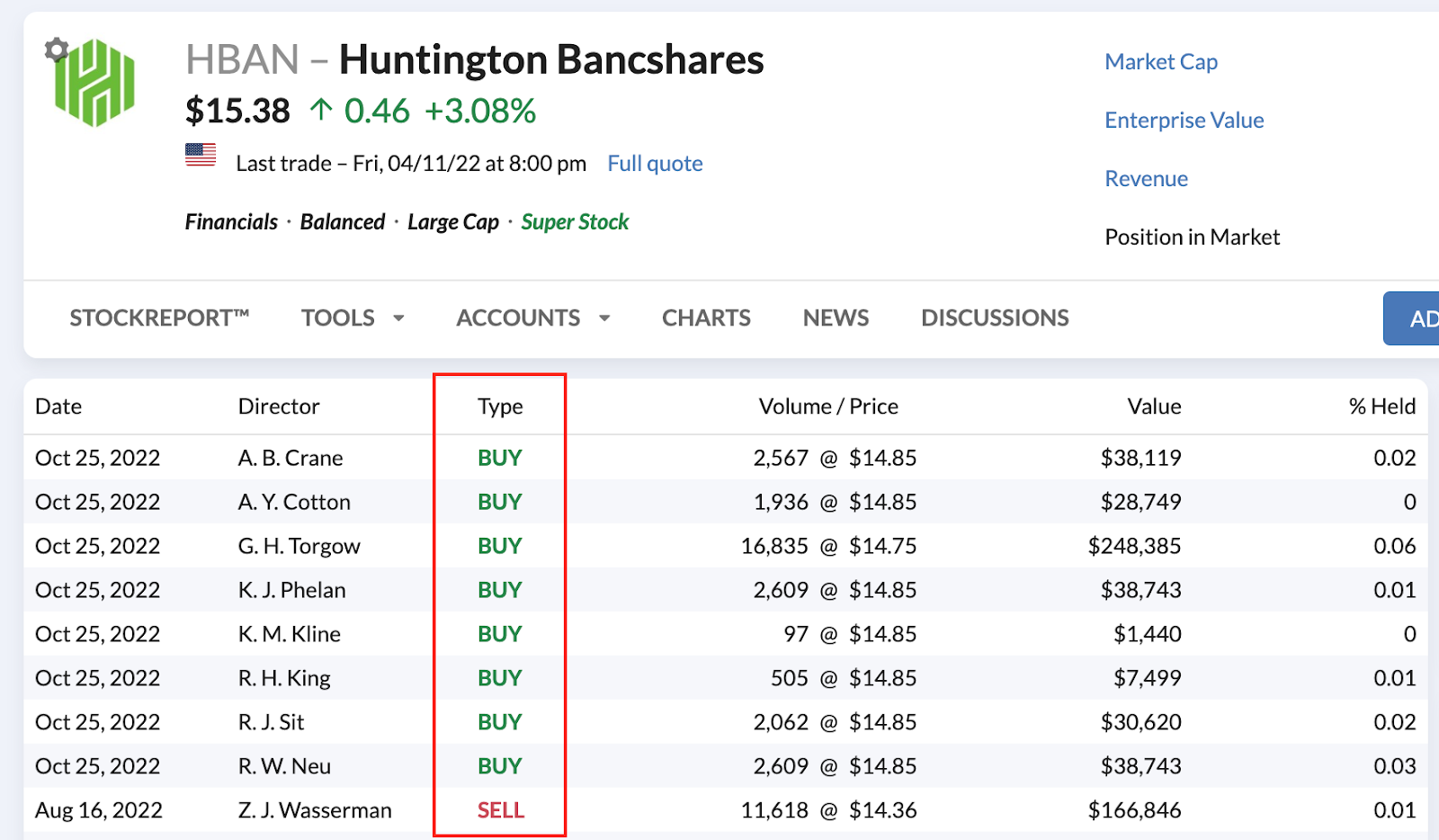Viewport: 1439px width, 840px height.
Task: Click the 505 @ $14.85 cell
Action: coord(844,679)
